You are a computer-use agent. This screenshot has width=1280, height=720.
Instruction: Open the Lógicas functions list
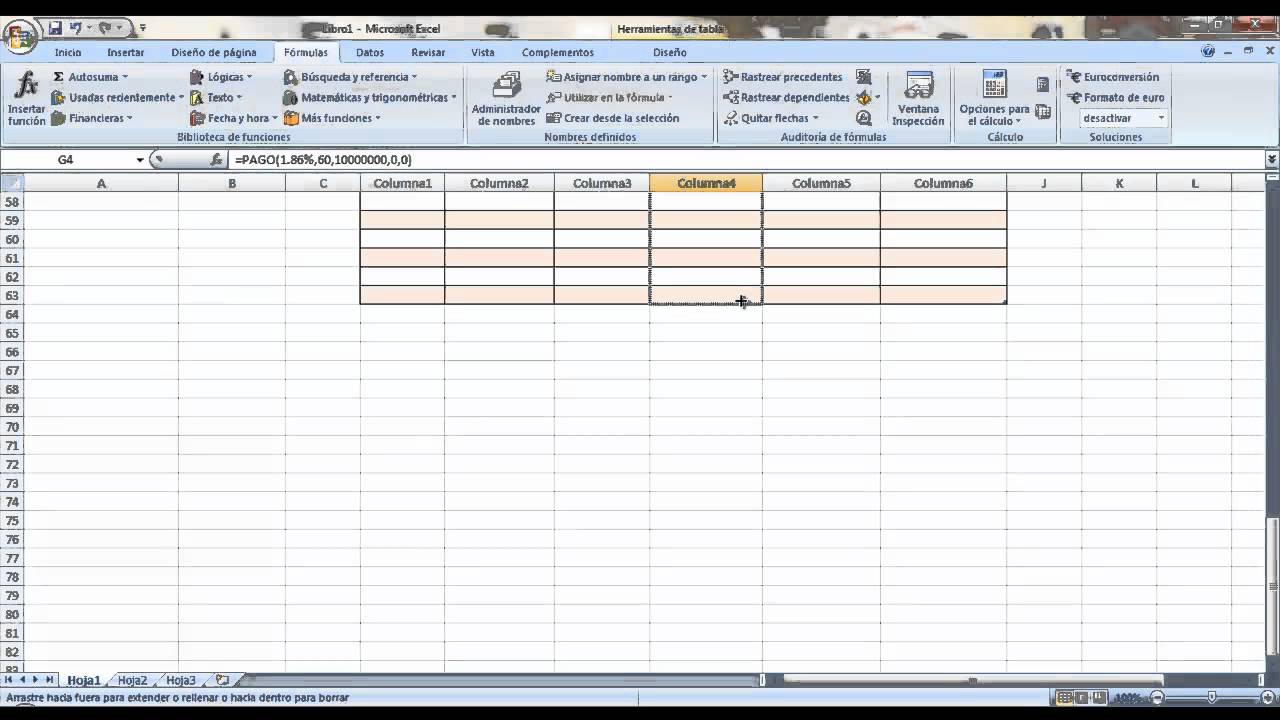220,77
